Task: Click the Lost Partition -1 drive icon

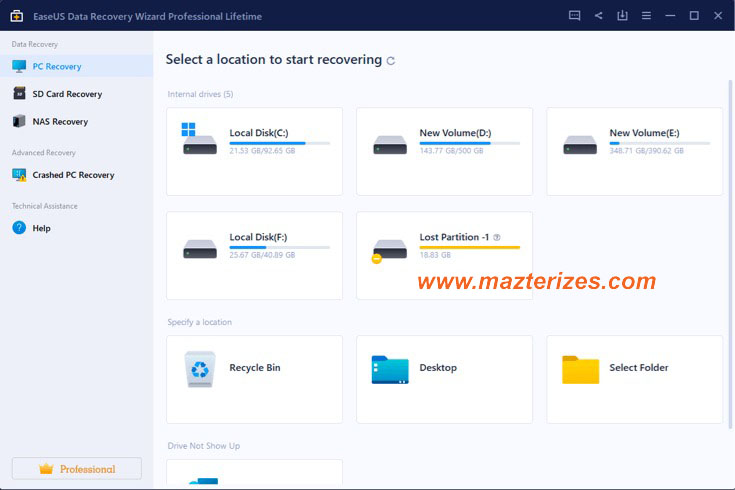Action: pos(389,250)
